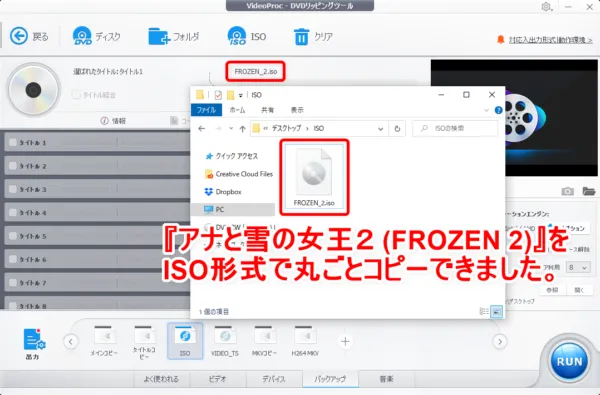Load an ISO image with the ISO icon
The image size is (600, 395).
[236, 36]
